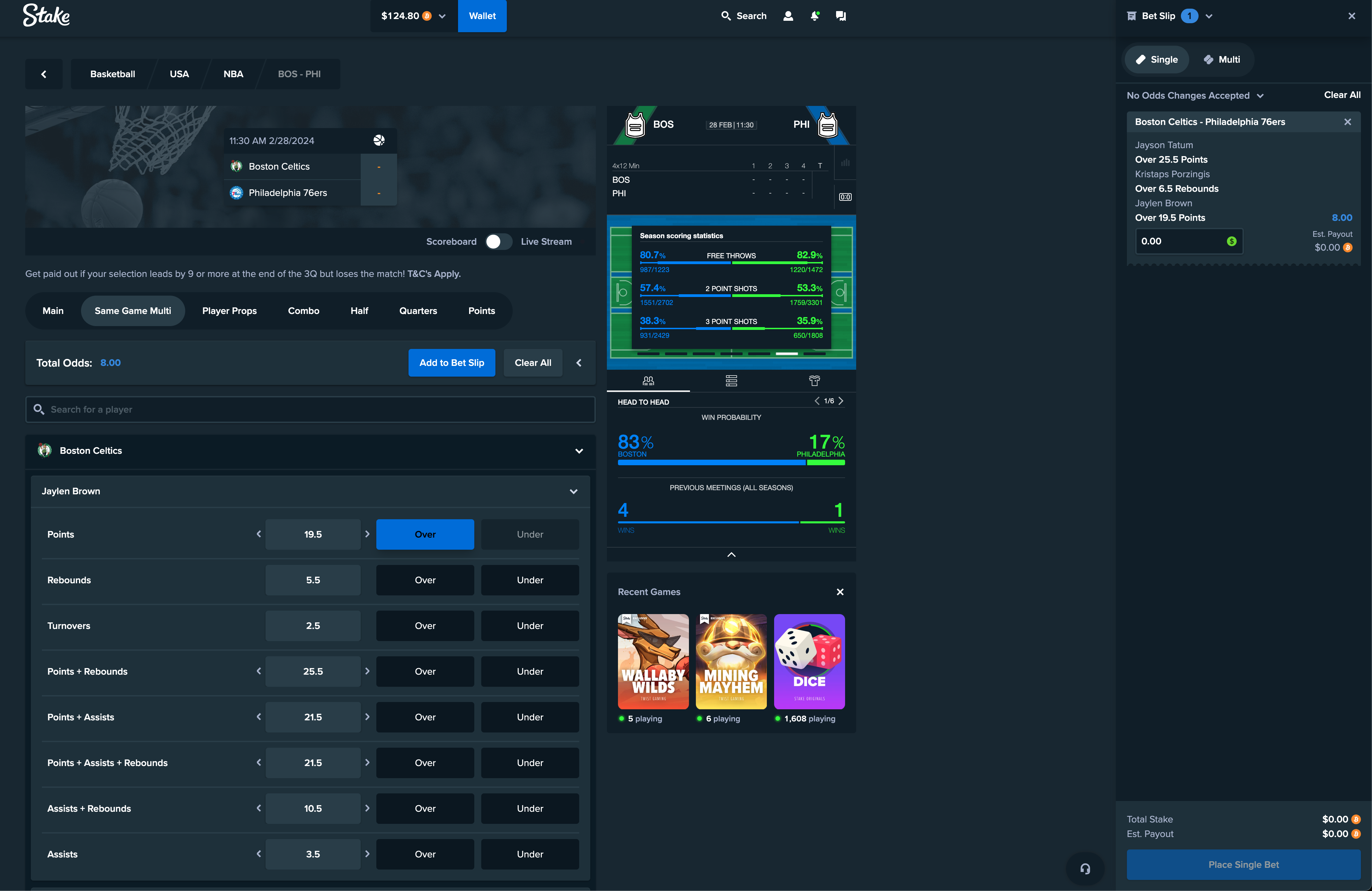Screen dimensions: 1372x891
Task: Click the Search for a player field
Action: 310,409
